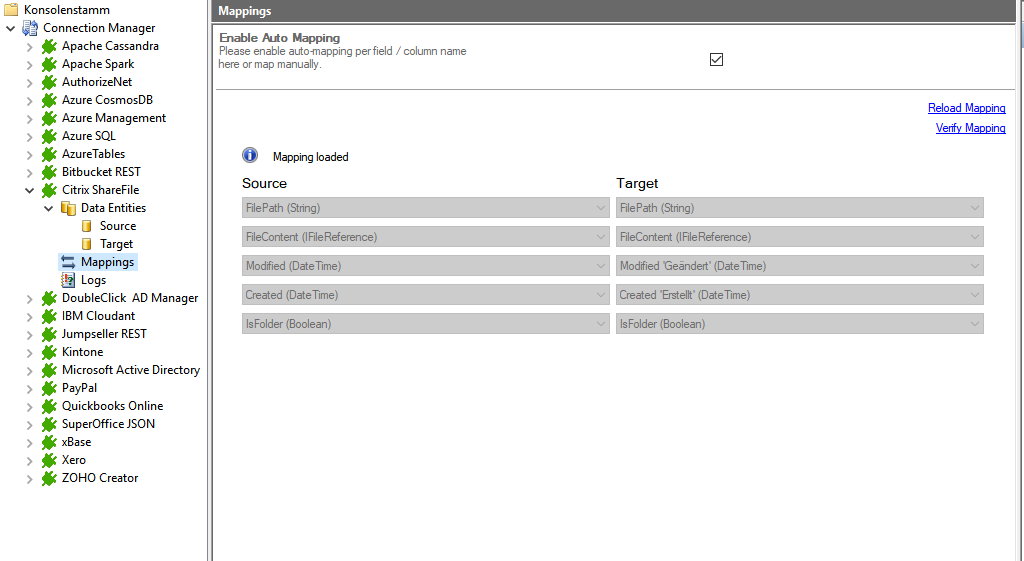Click the Data Entities folder icon
This screenshot has width=1024, height=561.
[68, 208]
